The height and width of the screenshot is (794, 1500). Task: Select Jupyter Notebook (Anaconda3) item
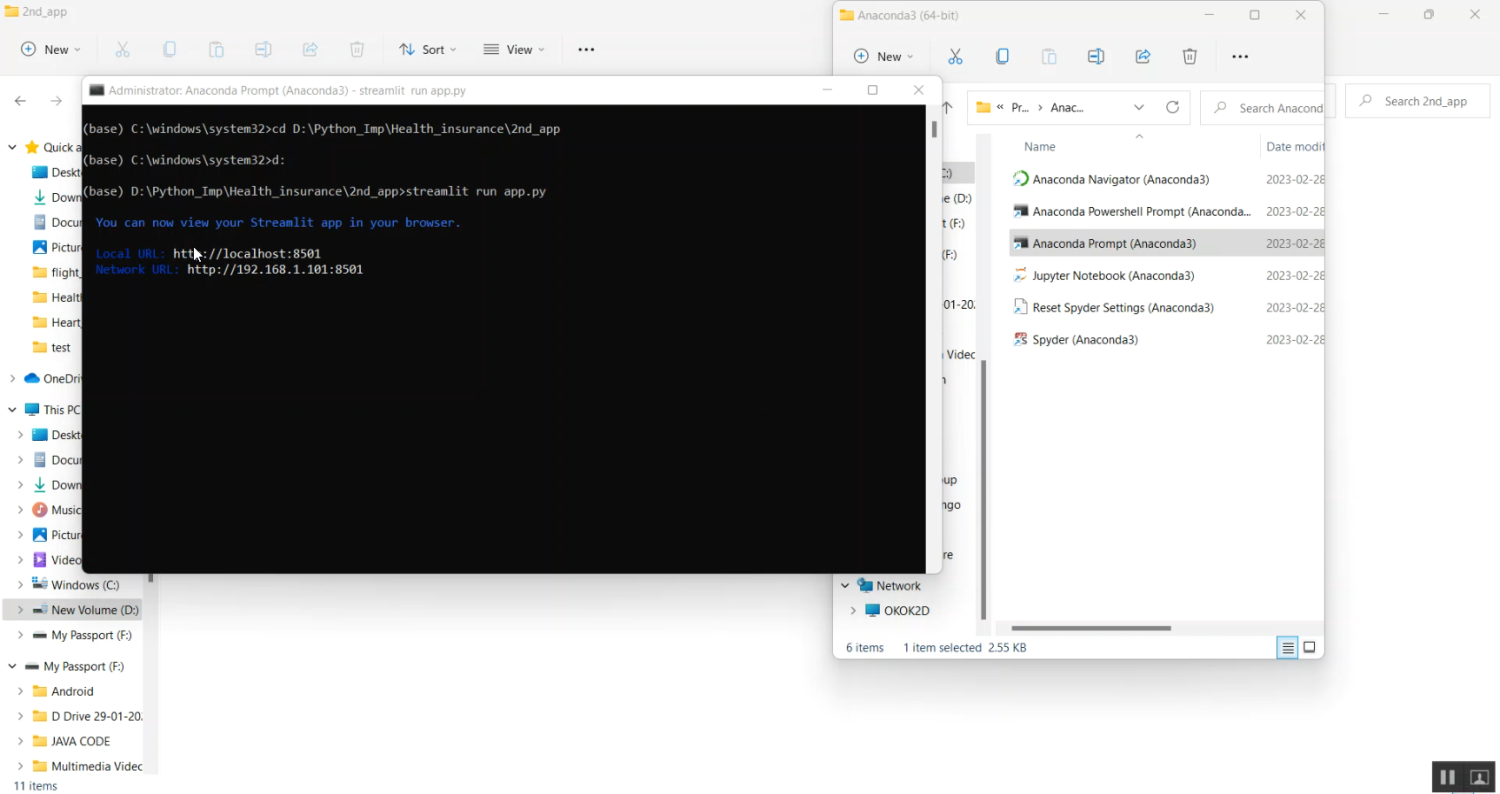pos(1112,276)
